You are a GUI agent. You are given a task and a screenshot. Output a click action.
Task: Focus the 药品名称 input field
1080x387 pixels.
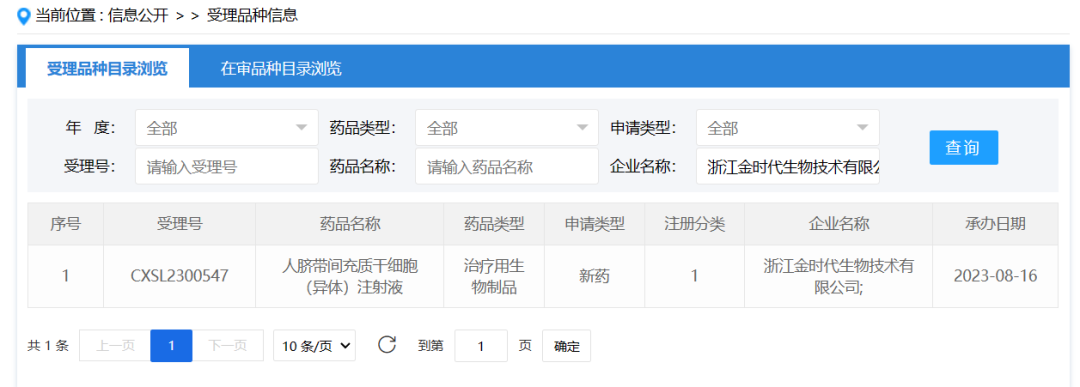[507, 166]
